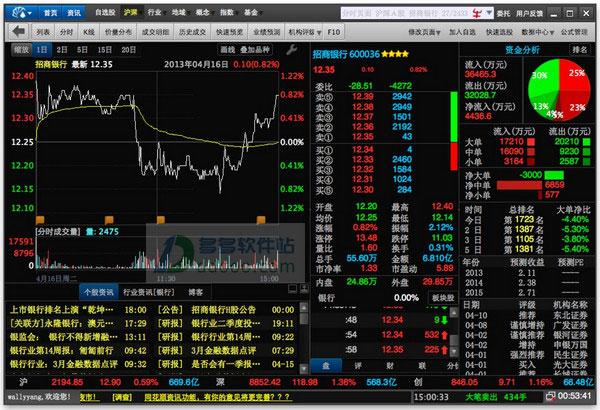
Task: Open the 自选股 menu item
Action: (x=105, y=13)
